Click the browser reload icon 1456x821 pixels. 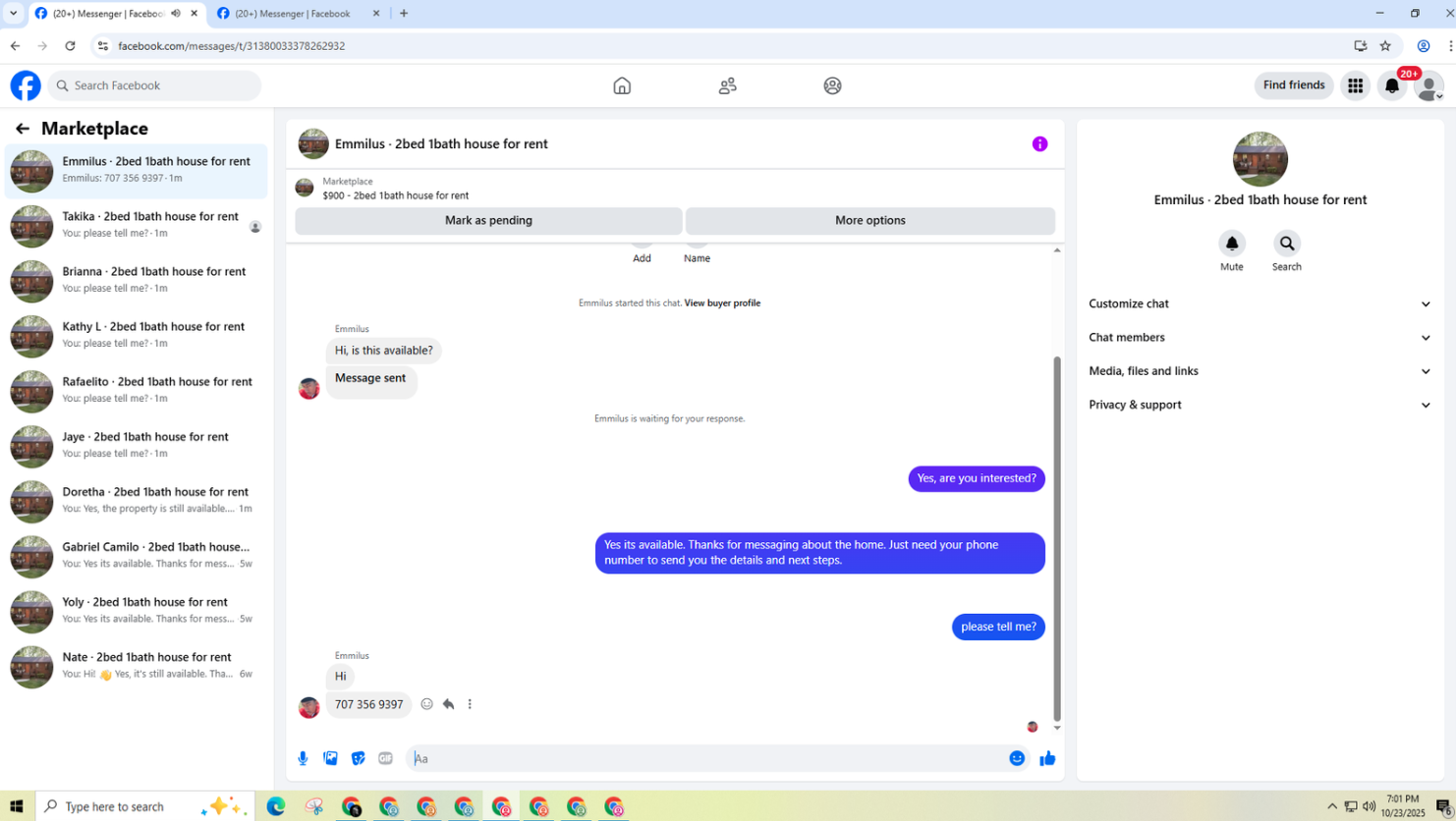[x=70, y=46]
